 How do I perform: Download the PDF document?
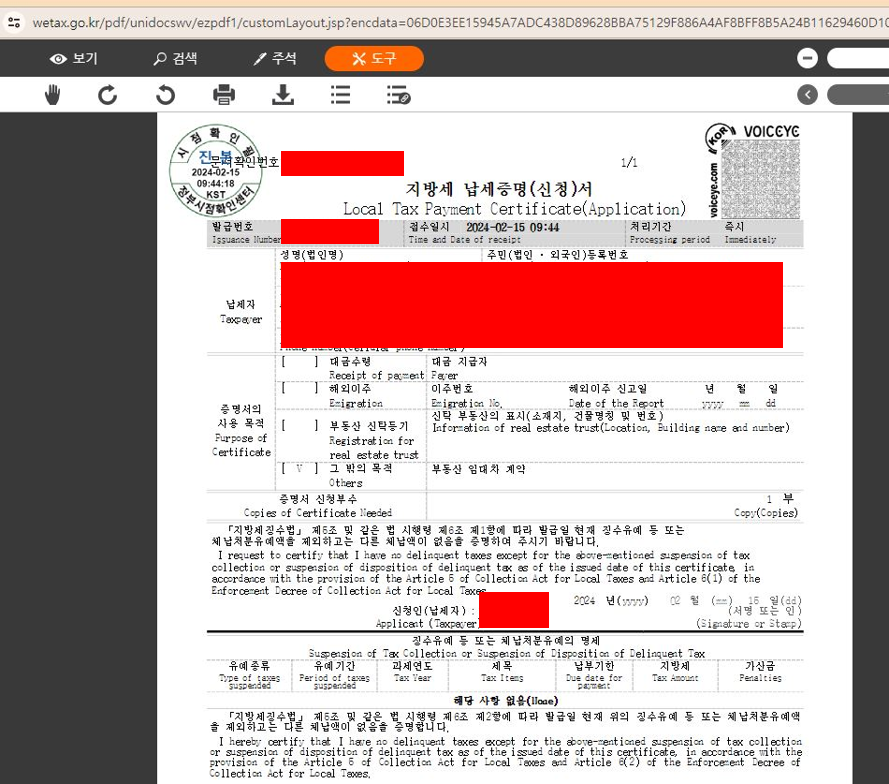pos(282,95)
